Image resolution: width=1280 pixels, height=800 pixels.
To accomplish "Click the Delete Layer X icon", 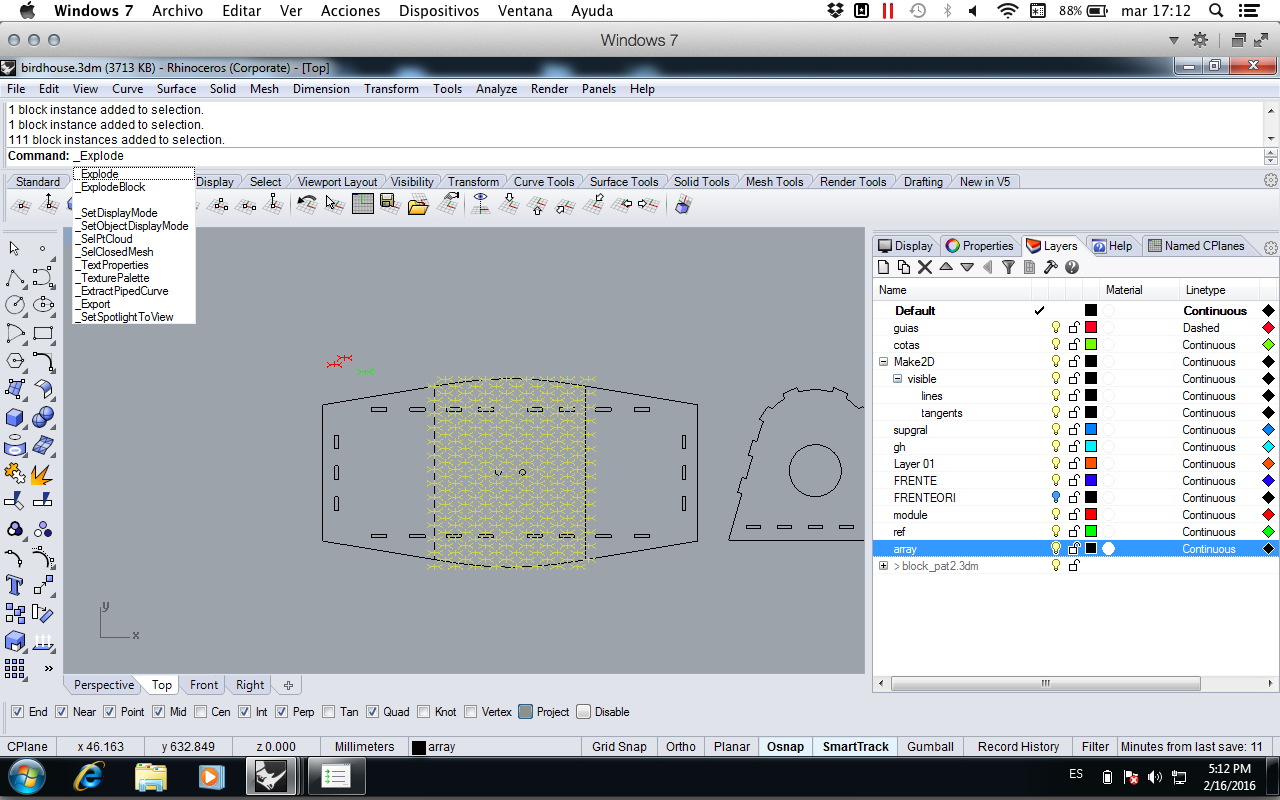I will pos(925,267).
